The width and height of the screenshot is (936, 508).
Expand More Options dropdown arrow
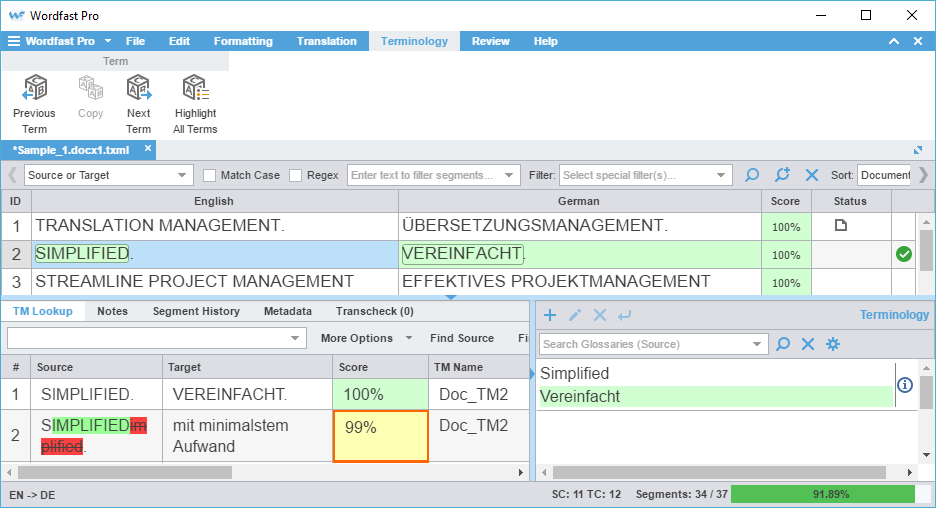point(409,338)
